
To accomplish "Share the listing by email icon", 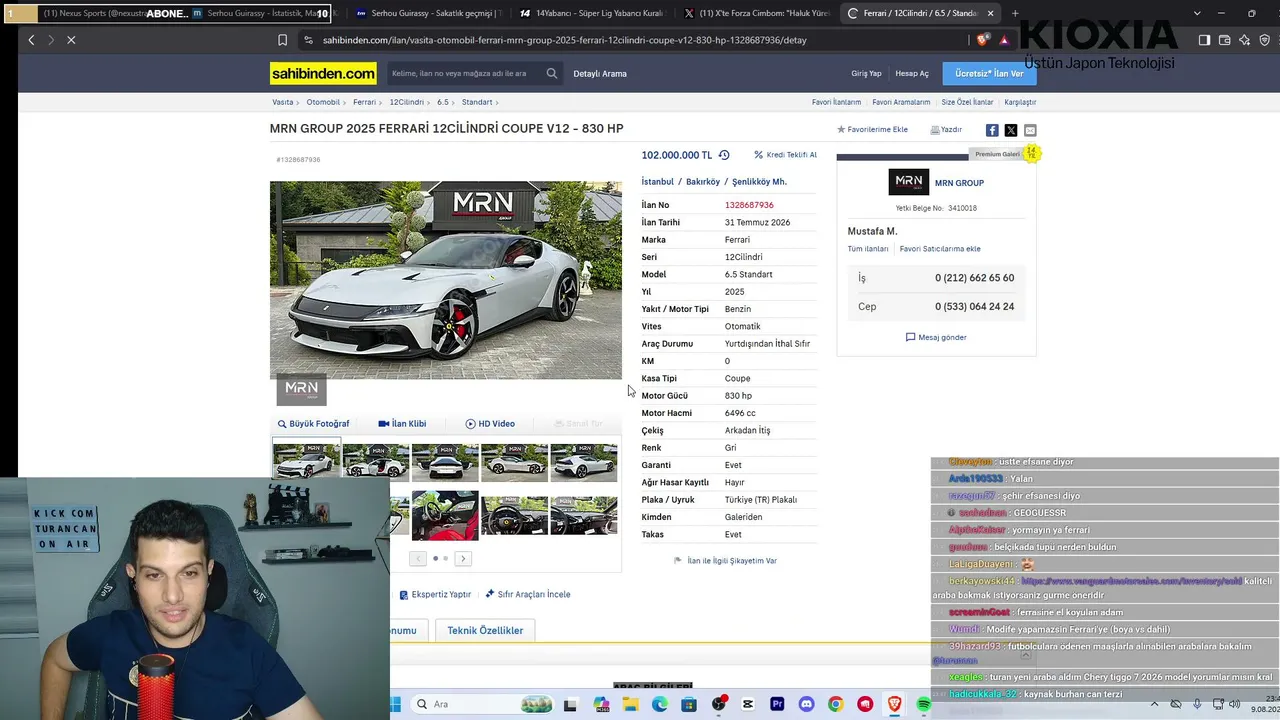I will [x=1030, y=130].
